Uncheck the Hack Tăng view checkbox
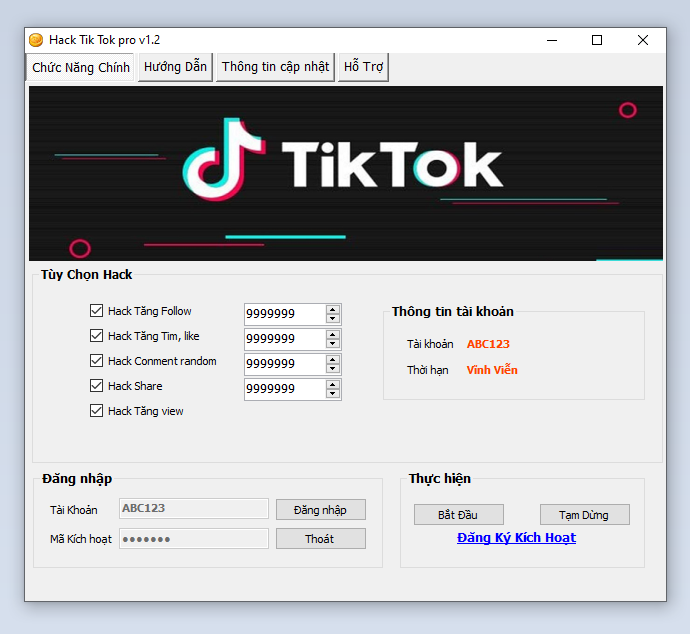 (x=97, y=411)
